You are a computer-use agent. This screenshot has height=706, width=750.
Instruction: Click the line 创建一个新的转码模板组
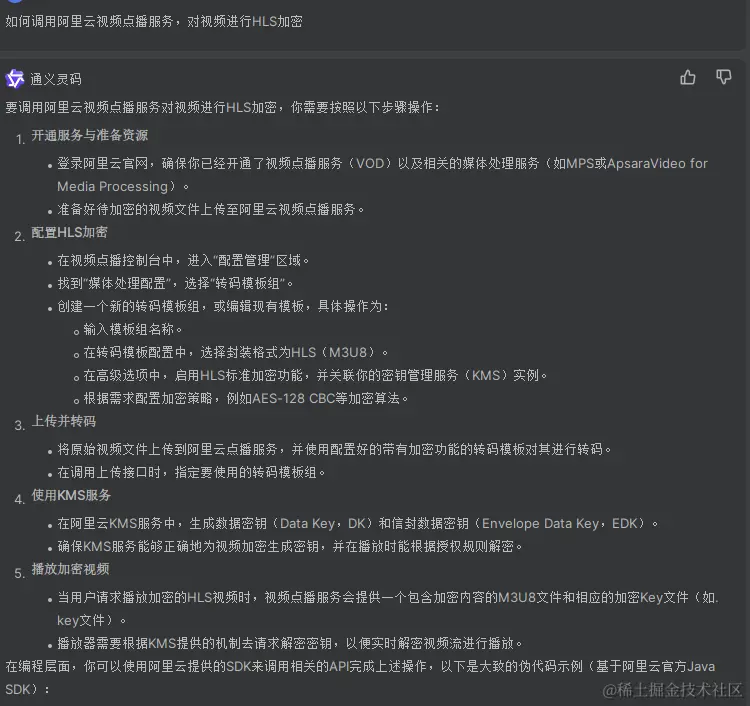(223, 307)
